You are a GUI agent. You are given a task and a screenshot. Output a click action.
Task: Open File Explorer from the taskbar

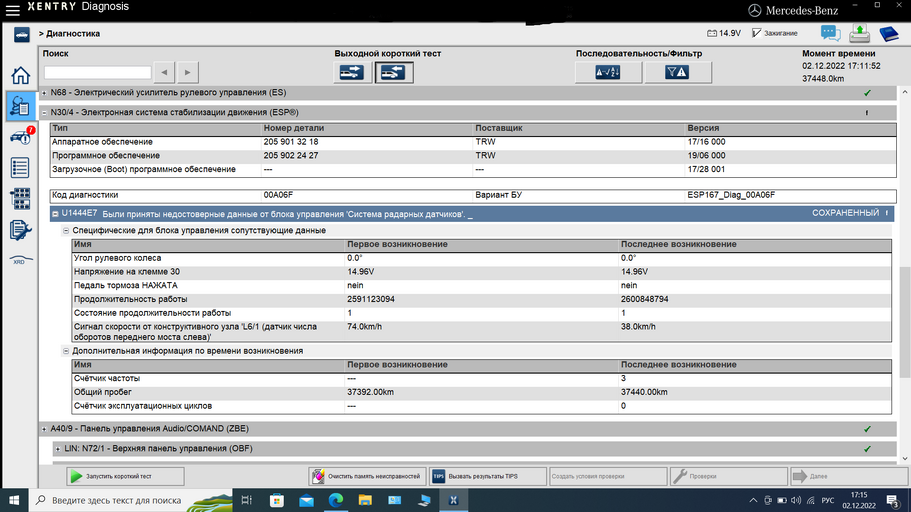click(x=365, y=500)
